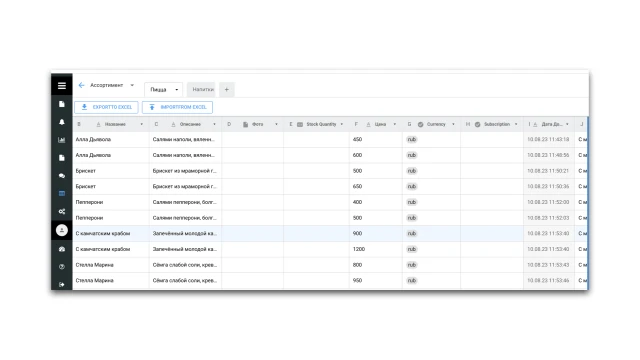Select Брискет name in the 650 row
The image size is (640, 360).
pos(85,187)
